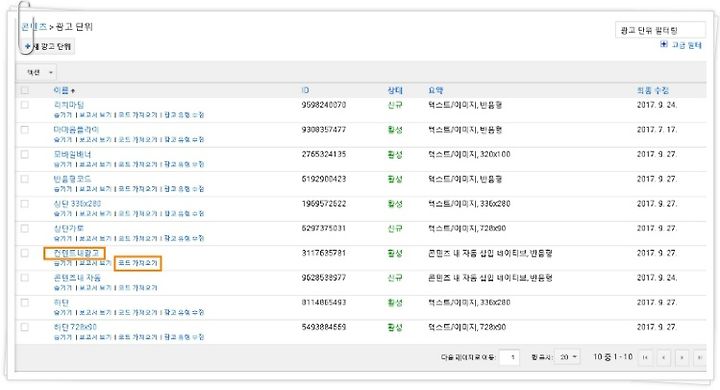
Task: Sort table by 이름 column
Action: click(61, 90)
